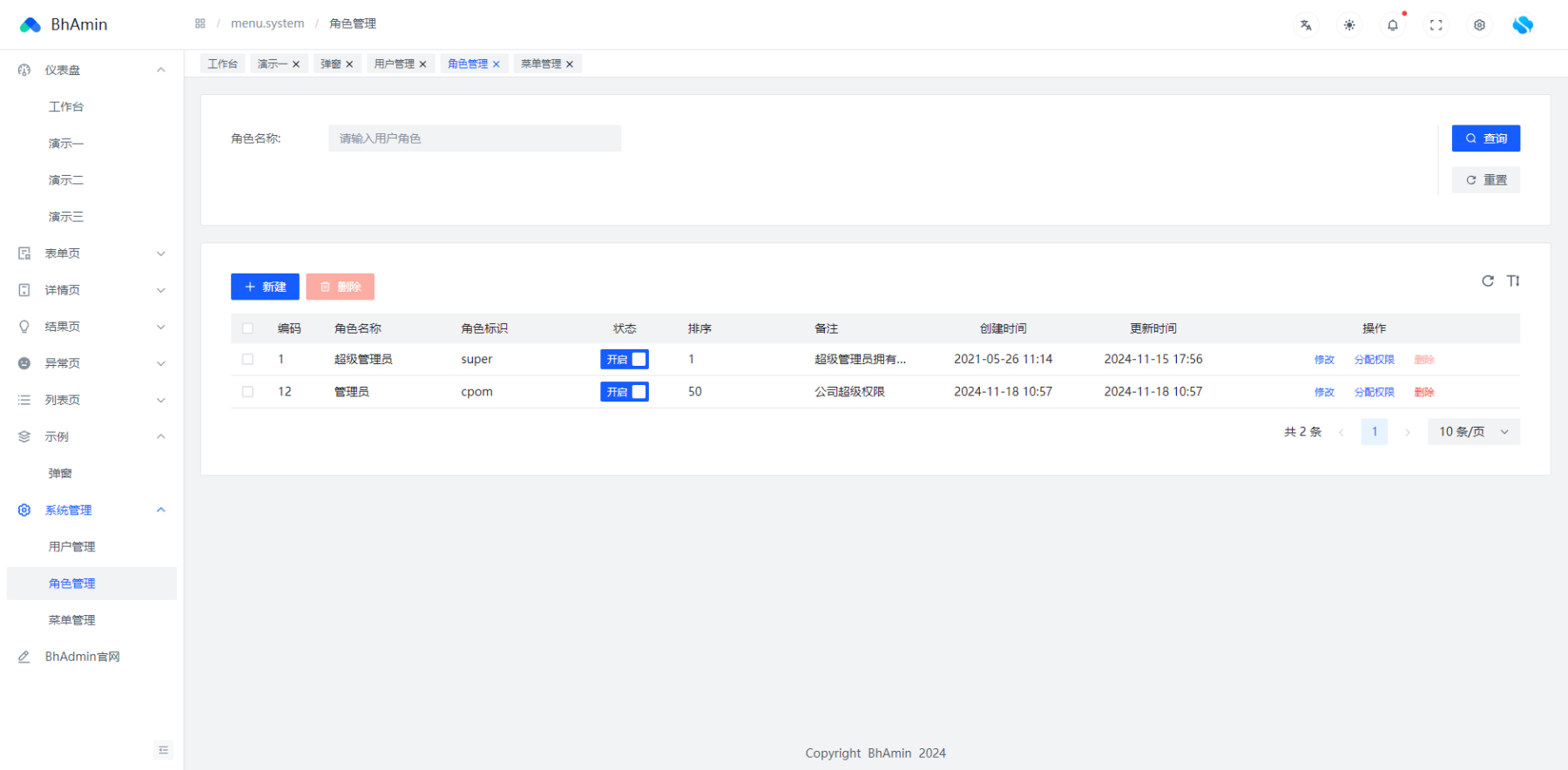Expand the 结果页 menu group
The height and width of the screenshot is (770, 1568).
click(161, 327)
